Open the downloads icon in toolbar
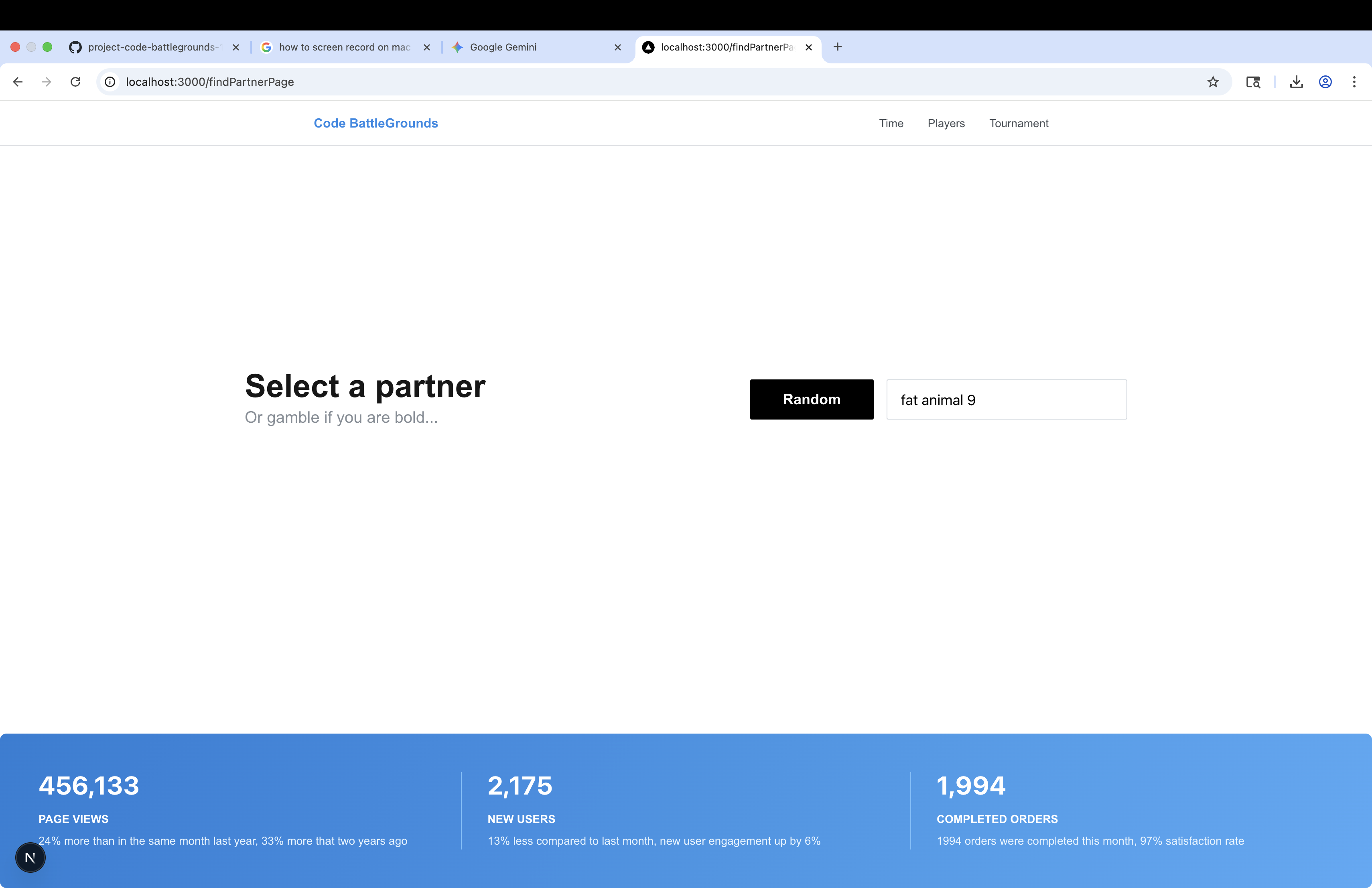The image size is (1372, 888). pos(1297,82)
